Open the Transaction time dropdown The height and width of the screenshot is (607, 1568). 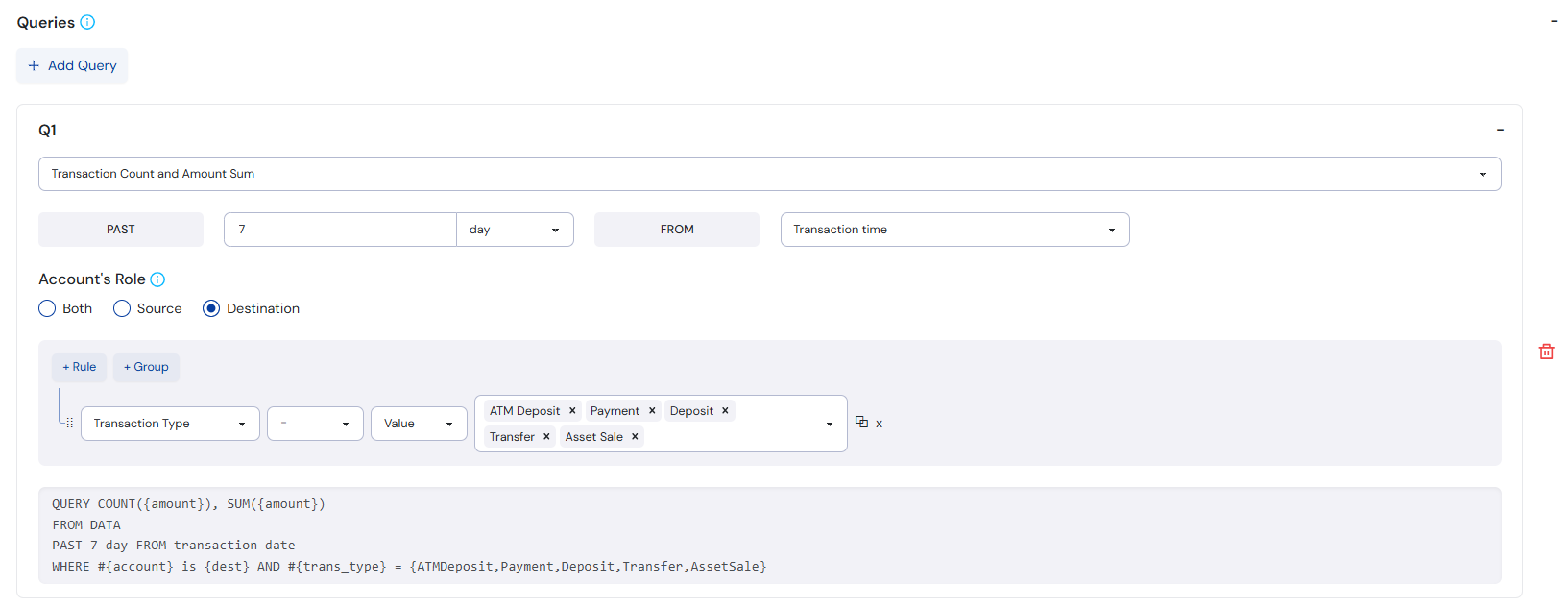(x=954, y=230)
